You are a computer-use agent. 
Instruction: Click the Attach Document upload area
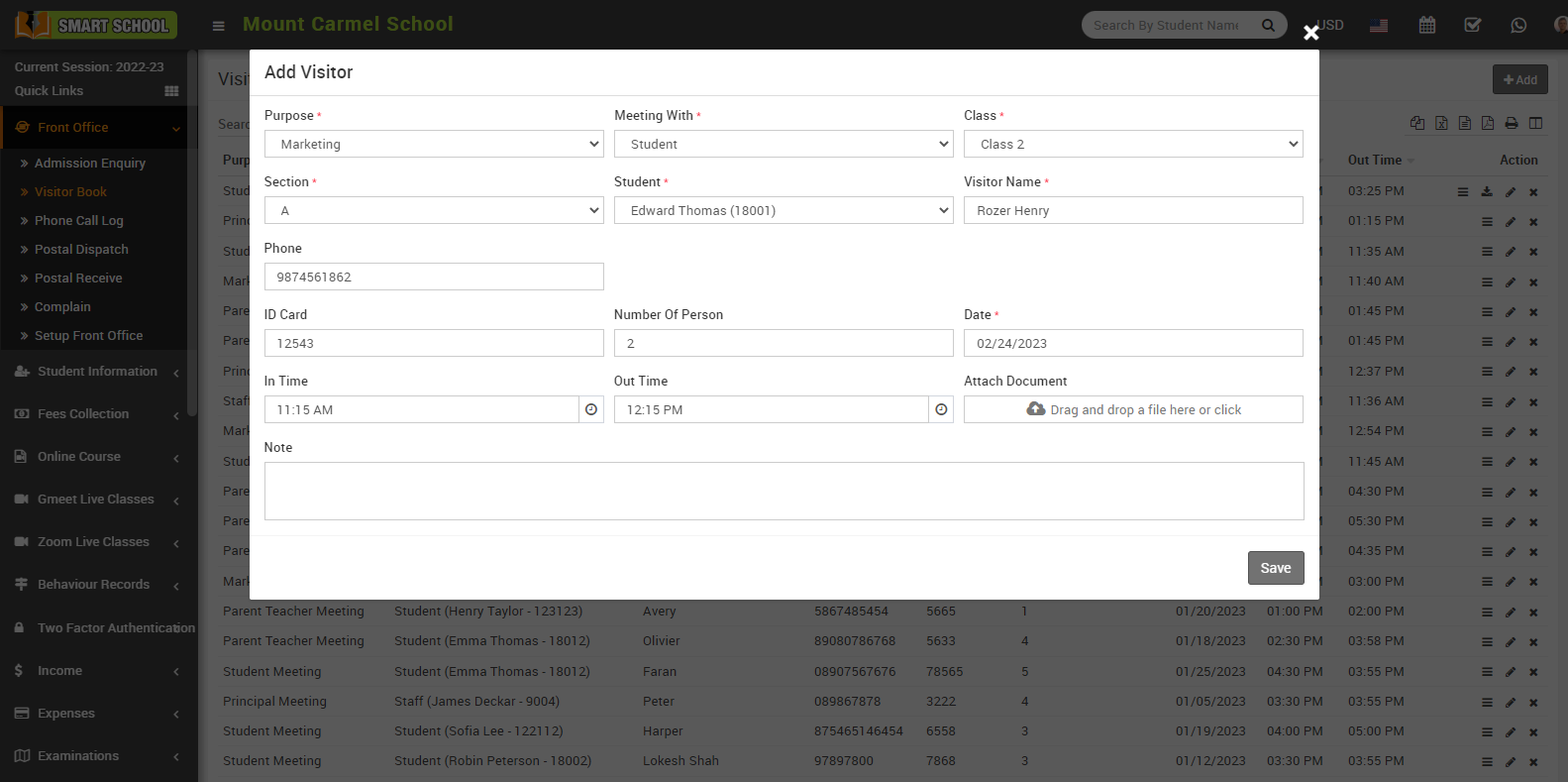(x=1132, y=409)
